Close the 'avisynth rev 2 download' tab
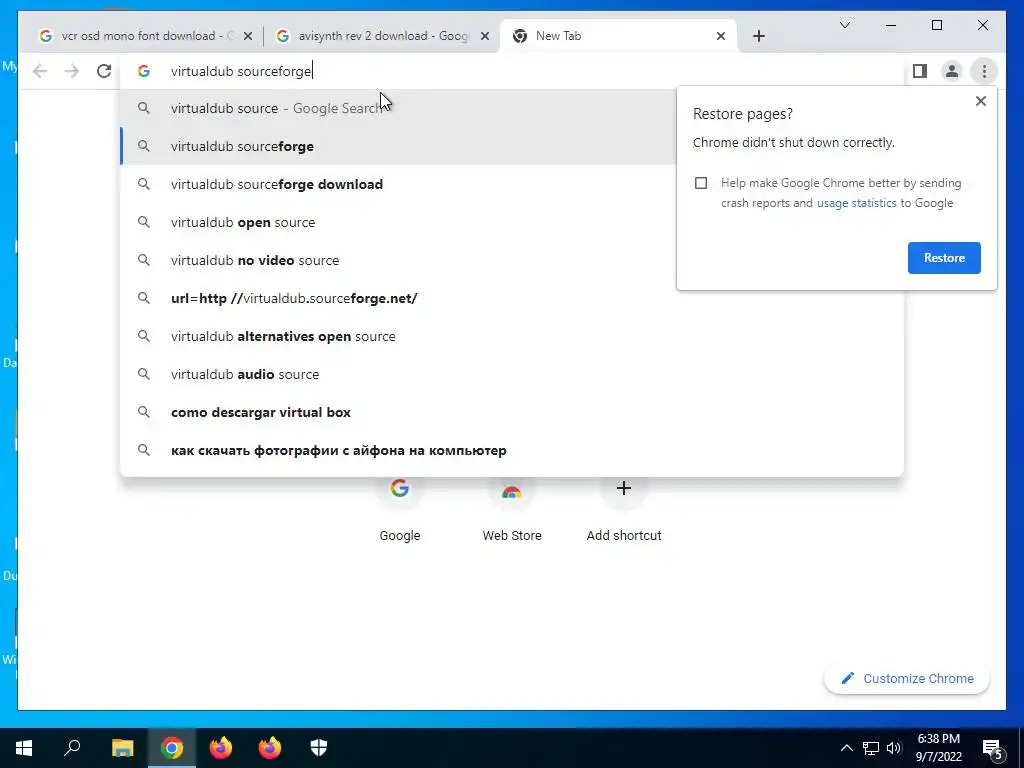 485,36
